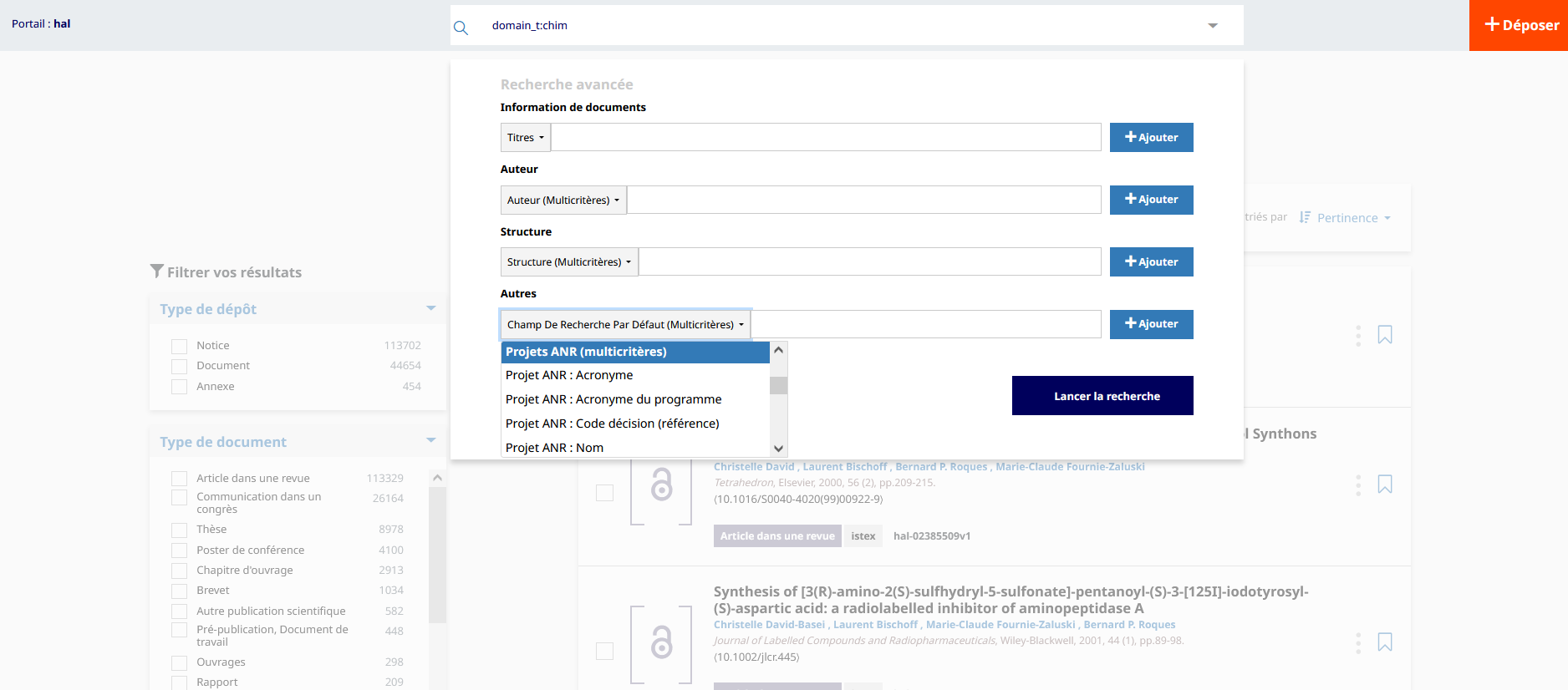Click the search magnifier icon
The width and height of the screenshot is (1568, 690).
(x=461, y=28)
